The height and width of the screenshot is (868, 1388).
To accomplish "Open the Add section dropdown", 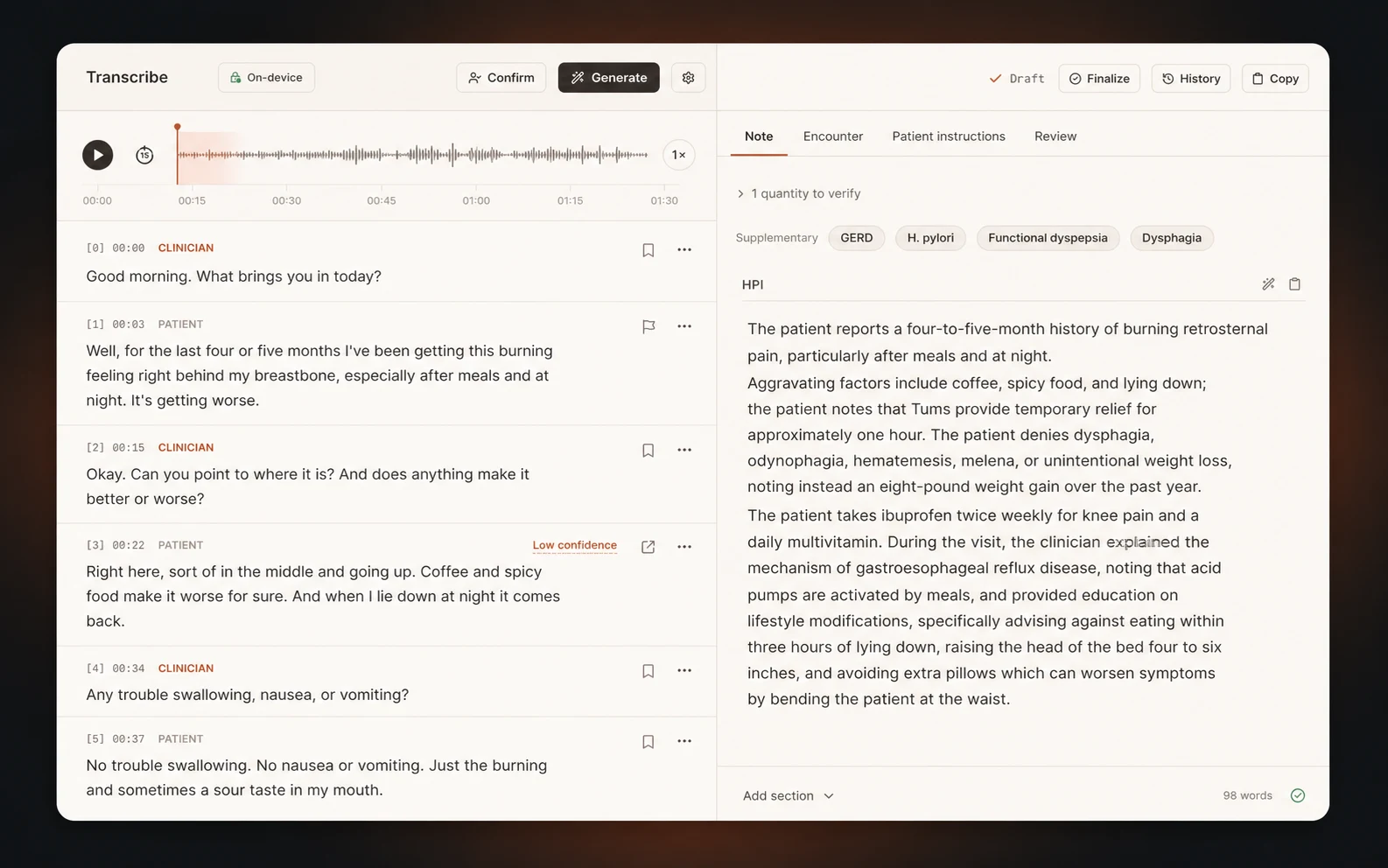I will point(789,795).
